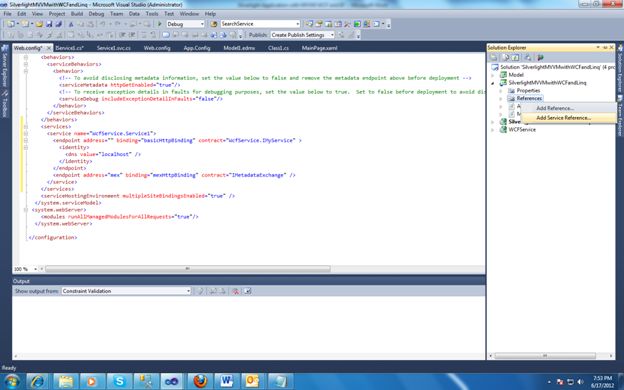This screenshot has width=624, height=390.
Task: Click the Properties icon in Solution Explorer toolbar
Action: 494,58
